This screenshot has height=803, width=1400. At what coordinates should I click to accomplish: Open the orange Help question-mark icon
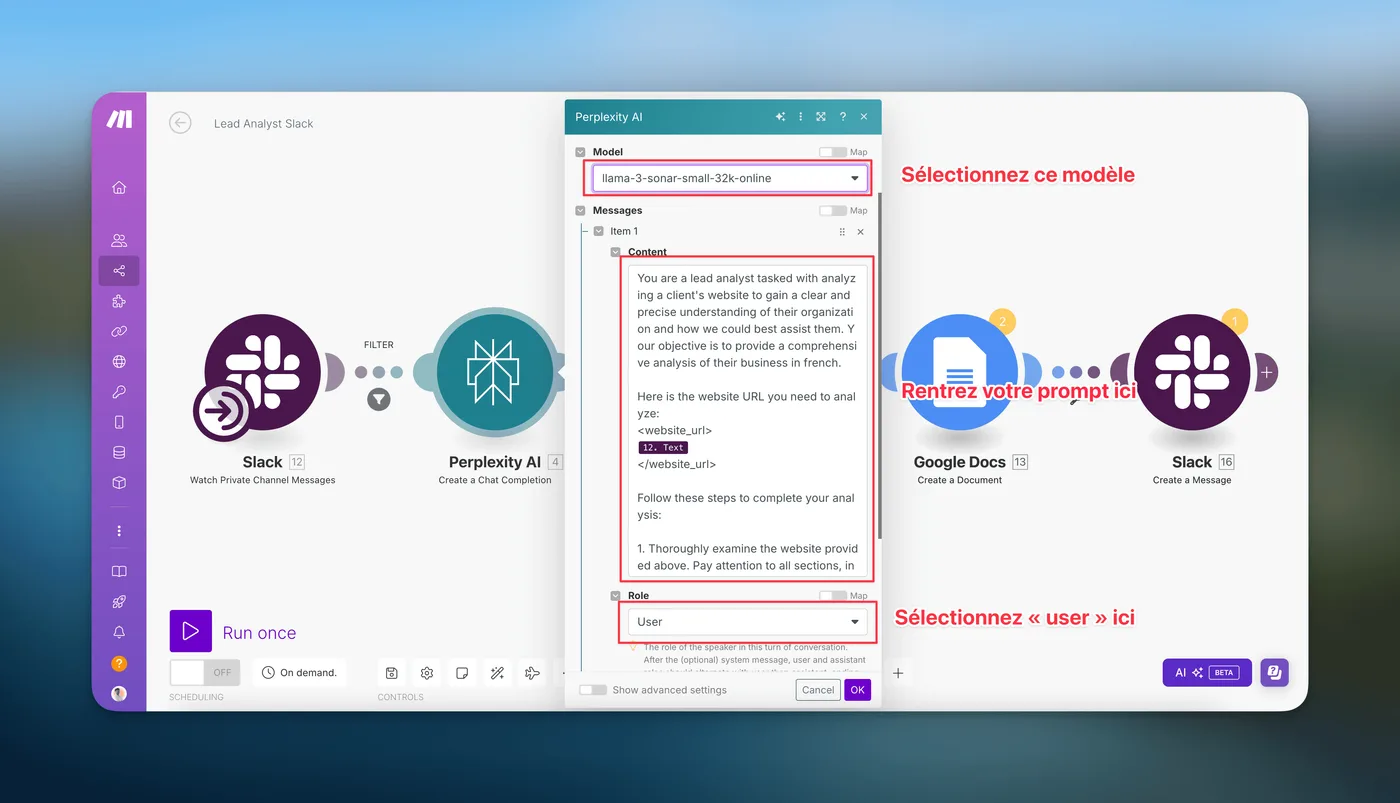coord(119,663)
